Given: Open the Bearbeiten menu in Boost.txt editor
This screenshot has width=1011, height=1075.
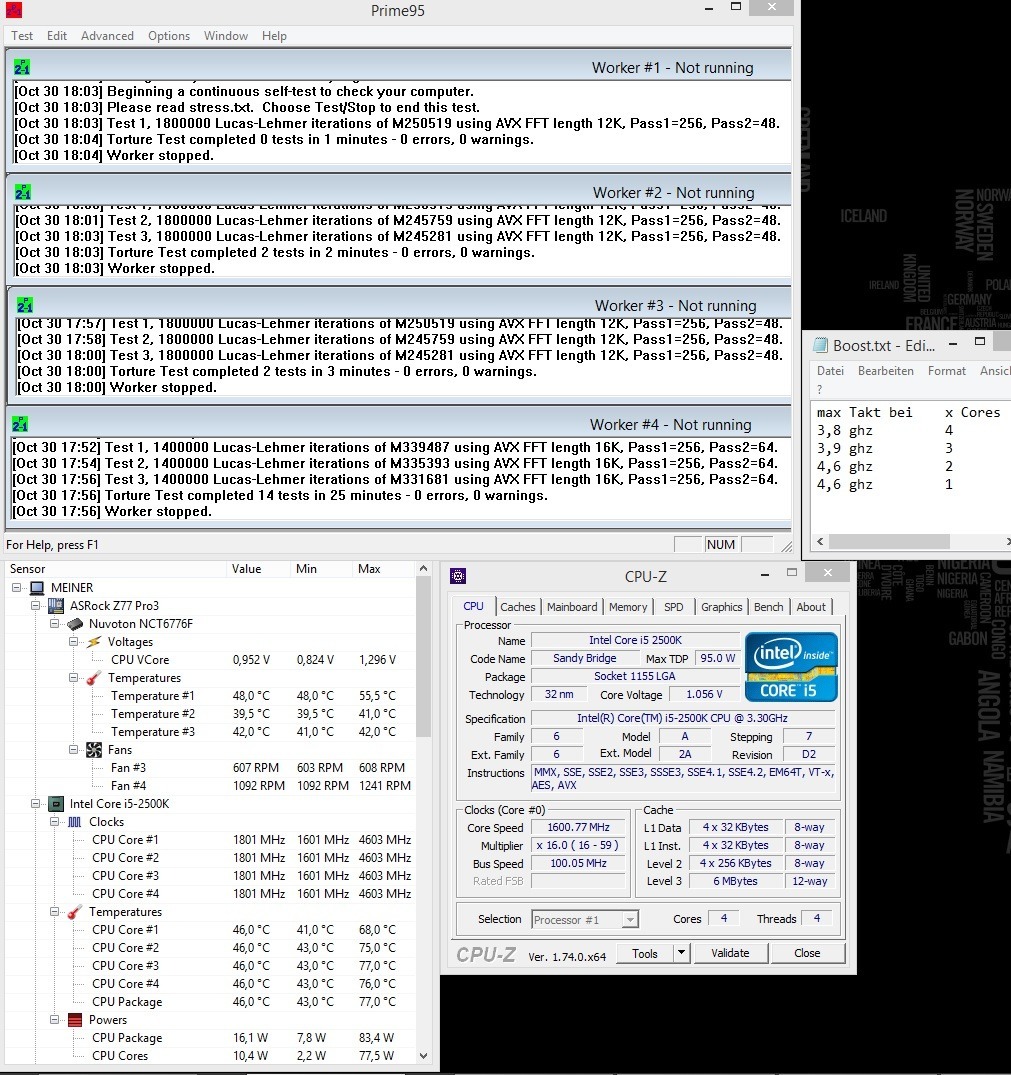Looking at the screenshot, I should (886, 370).
